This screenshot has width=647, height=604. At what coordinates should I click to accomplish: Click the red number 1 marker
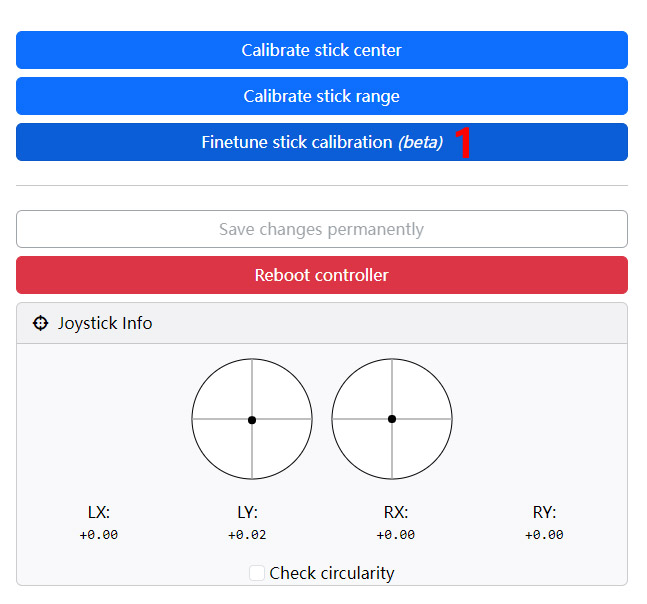[x=462, y=143]
